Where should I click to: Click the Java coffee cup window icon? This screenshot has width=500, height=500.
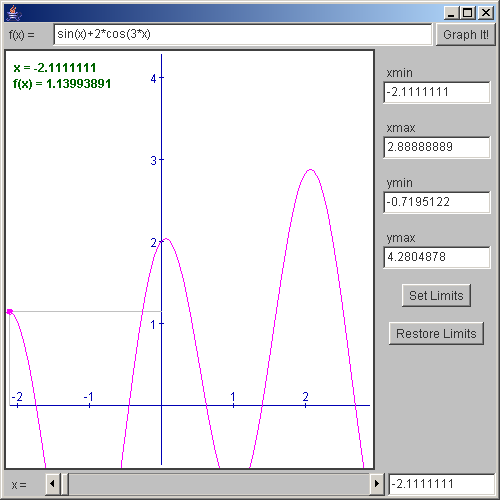[x=14, y=13]
